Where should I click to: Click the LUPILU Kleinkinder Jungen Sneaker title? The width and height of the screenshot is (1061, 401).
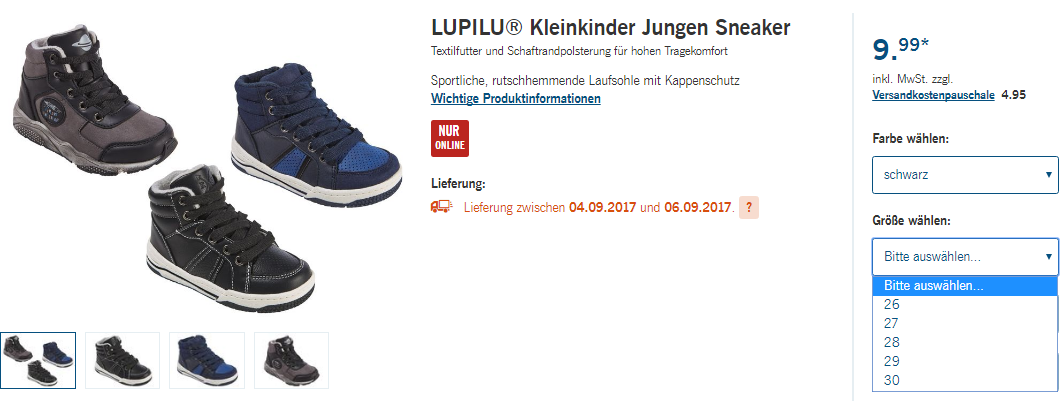tap(610, 28)
